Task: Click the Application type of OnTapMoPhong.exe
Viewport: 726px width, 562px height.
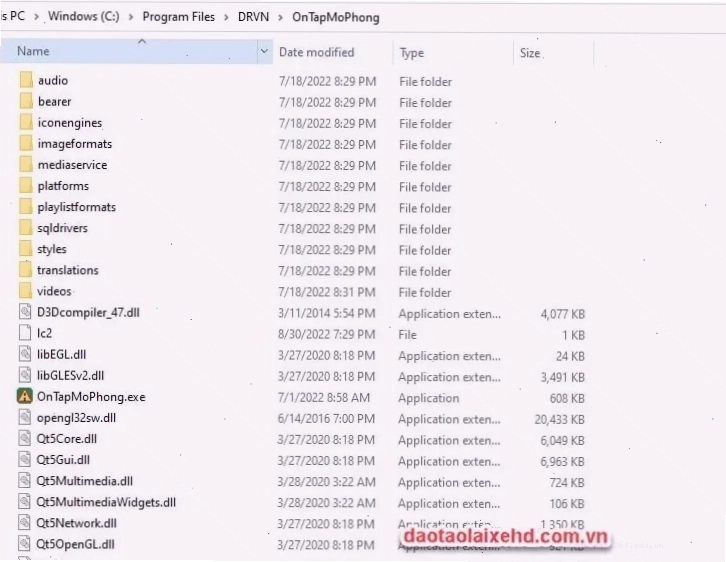Action: tap(429, 398)
